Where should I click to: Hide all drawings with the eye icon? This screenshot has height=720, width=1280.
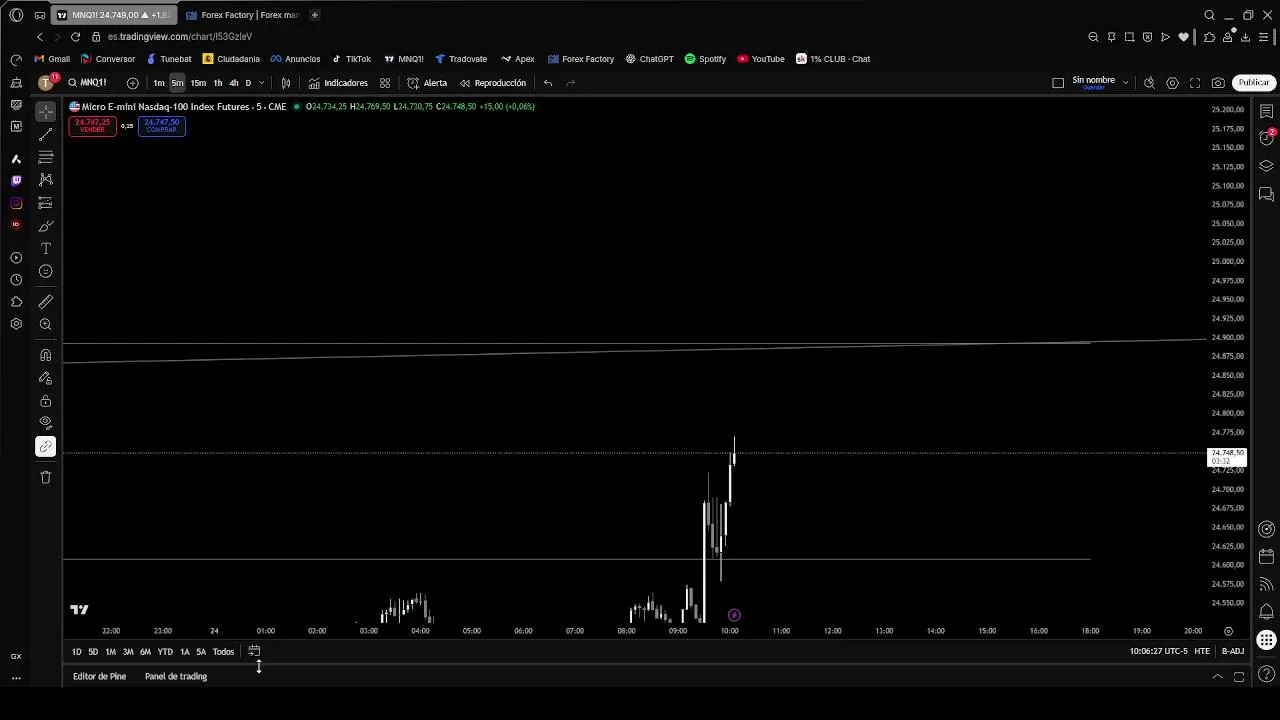click(45, 423)
